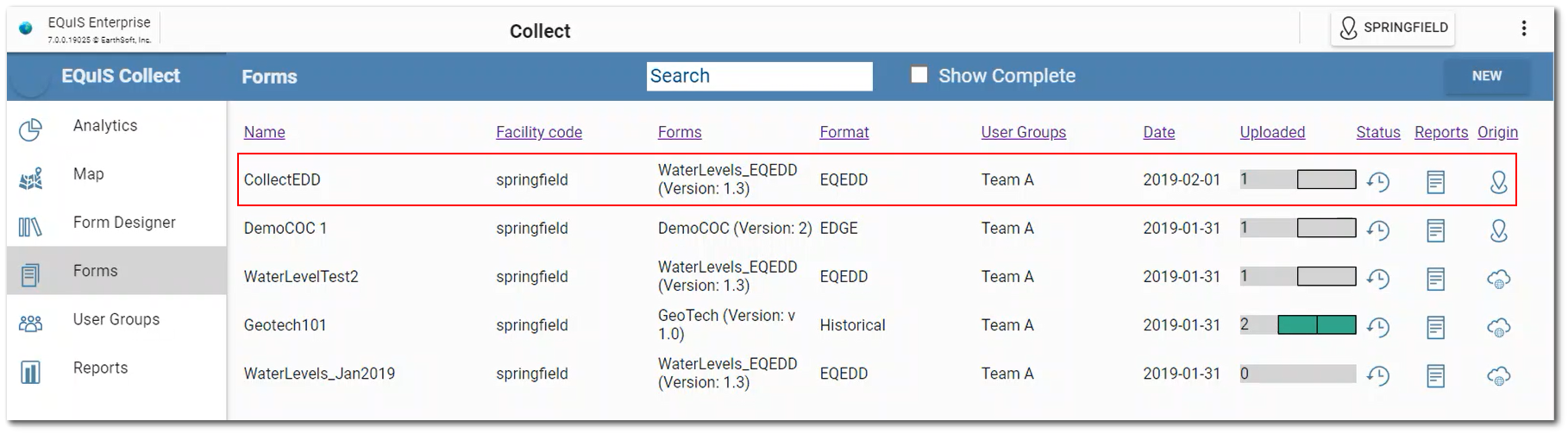View status history for WaterLevelTest2
The height and width of the screenshot is (434, 1568).
1378,278
